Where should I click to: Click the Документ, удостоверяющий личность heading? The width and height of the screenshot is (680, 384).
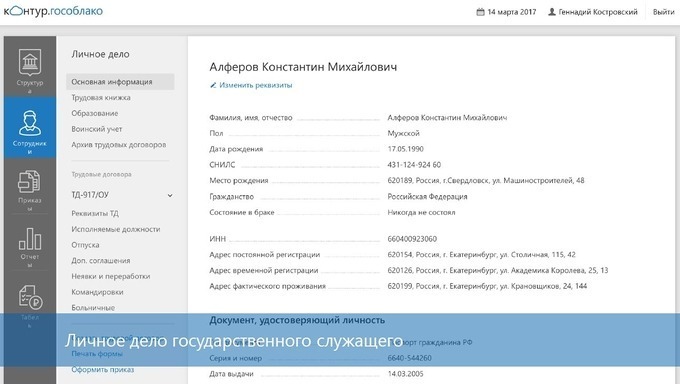point(297,320)
